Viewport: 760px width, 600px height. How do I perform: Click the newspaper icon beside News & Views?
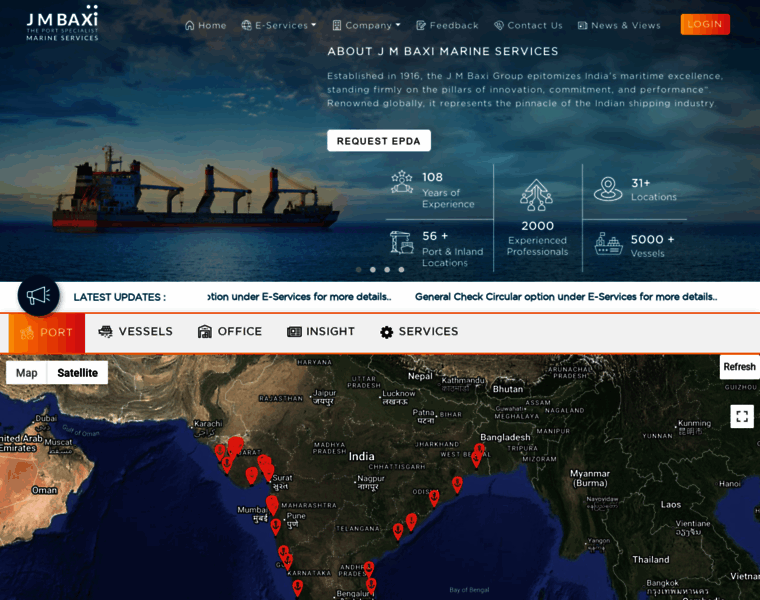(583, 25)
